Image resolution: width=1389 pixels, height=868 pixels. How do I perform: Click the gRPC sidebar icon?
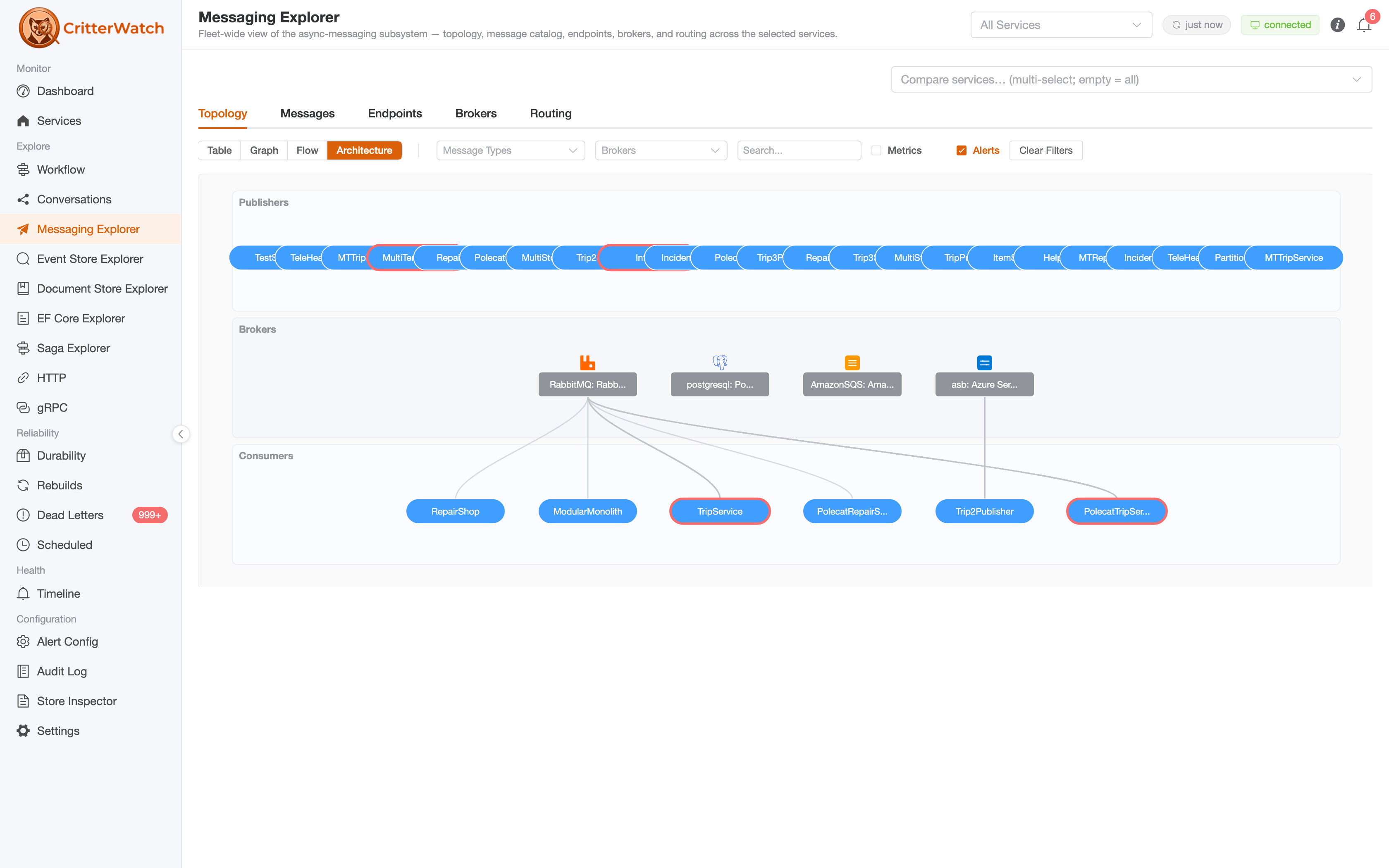23,408
